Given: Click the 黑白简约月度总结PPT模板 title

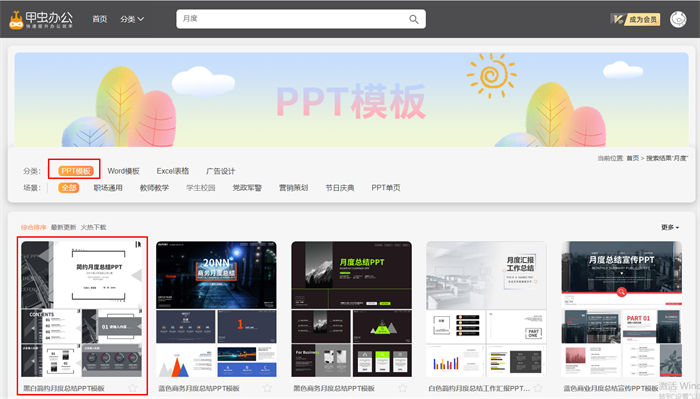Looking at the screenshot, I should [64, 388].
